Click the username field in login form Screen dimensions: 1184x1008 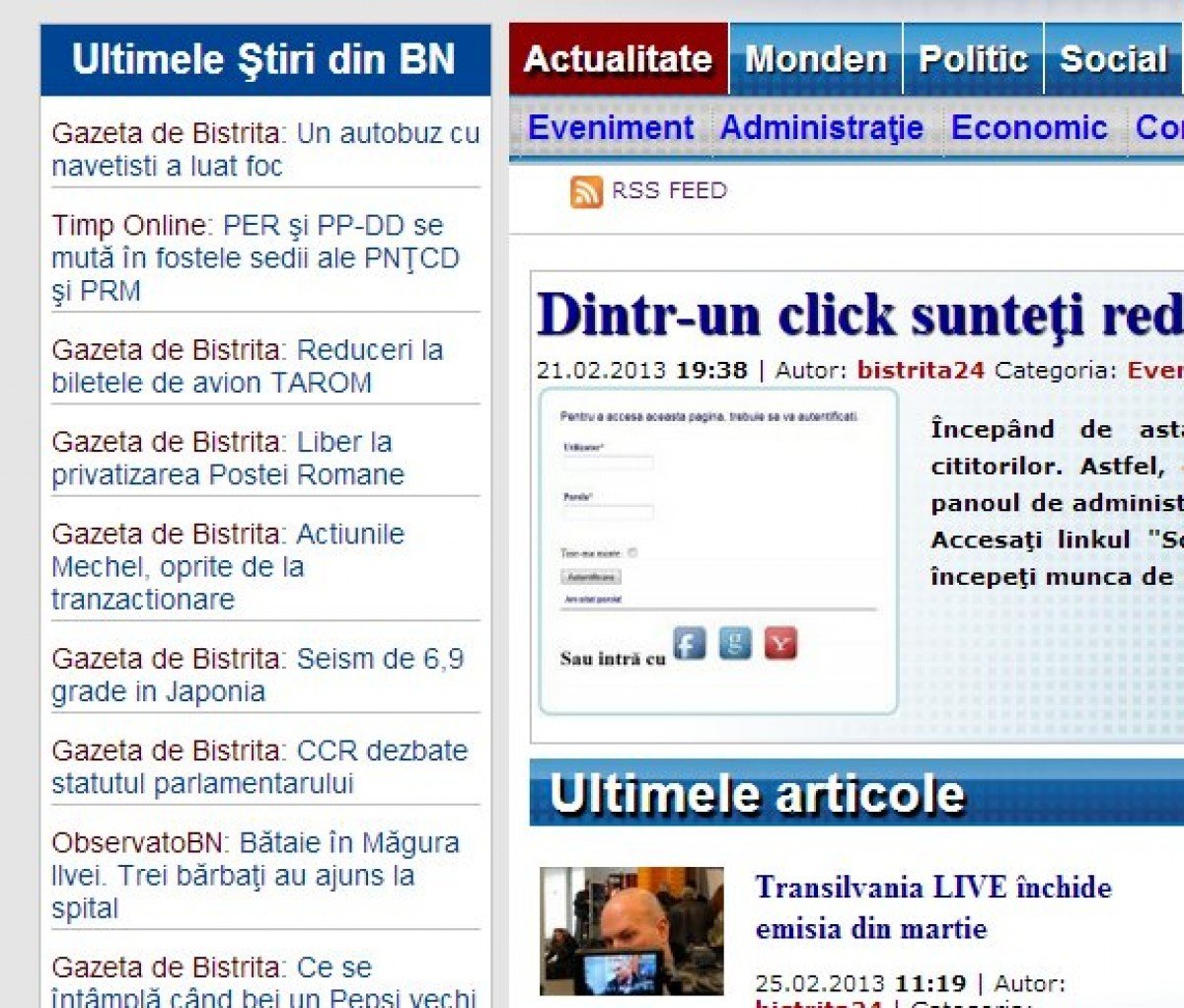point(608,463)
